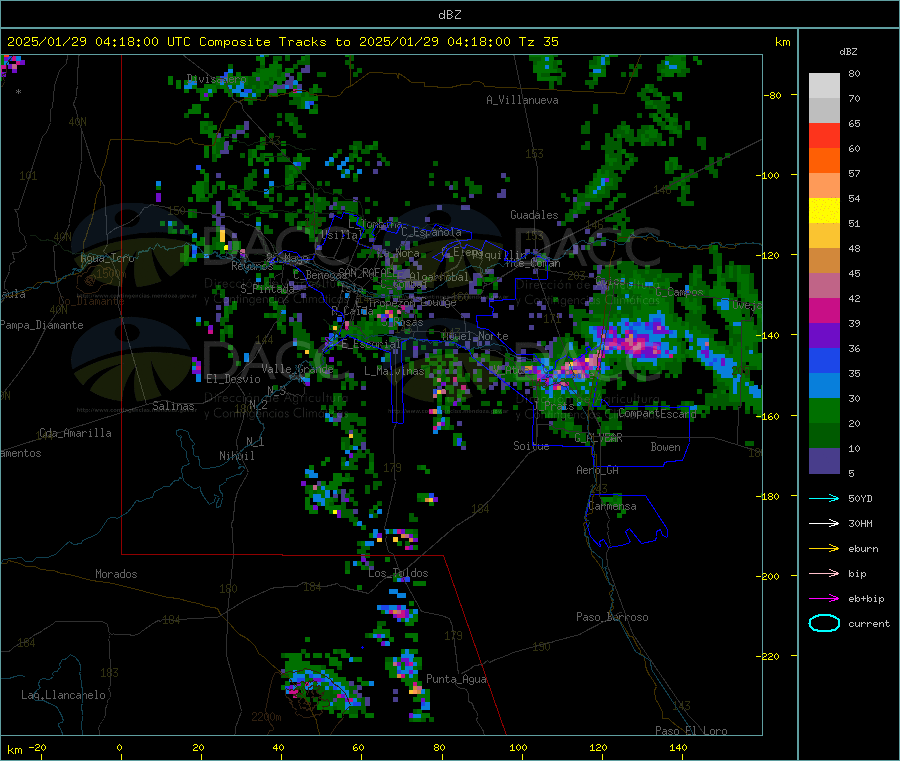Click the Punta_Agua map label
The height and width of the screenshot is (761, 900).
click(x=456, y=679)
